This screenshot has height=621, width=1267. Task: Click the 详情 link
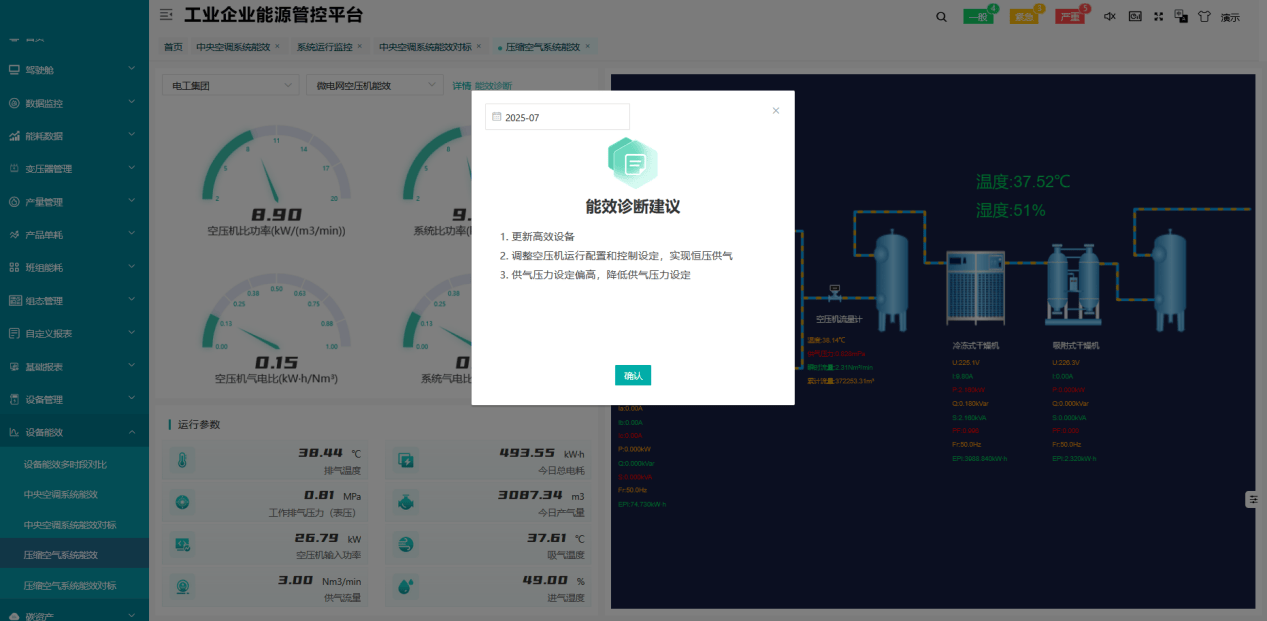click(461, 86)
